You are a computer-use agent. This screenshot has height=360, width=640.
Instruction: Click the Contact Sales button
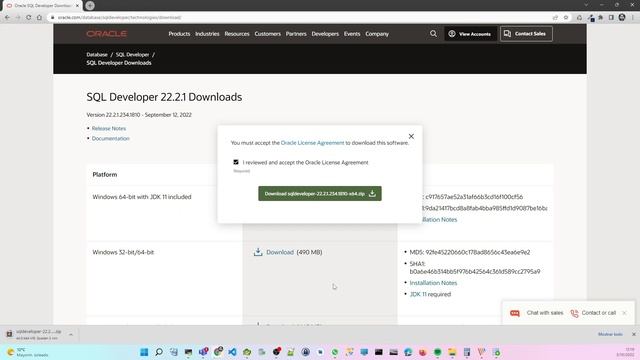pos(526,34)
